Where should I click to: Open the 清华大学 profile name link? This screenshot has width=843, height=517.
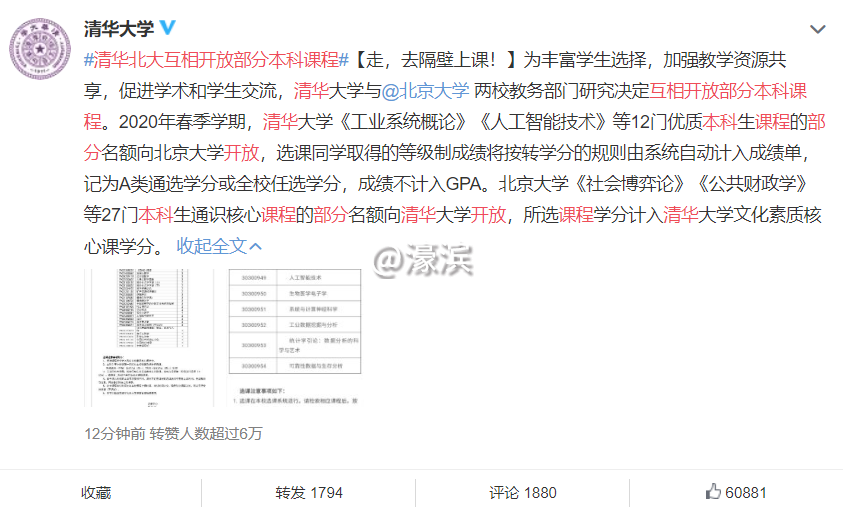[x=119, y=27]
